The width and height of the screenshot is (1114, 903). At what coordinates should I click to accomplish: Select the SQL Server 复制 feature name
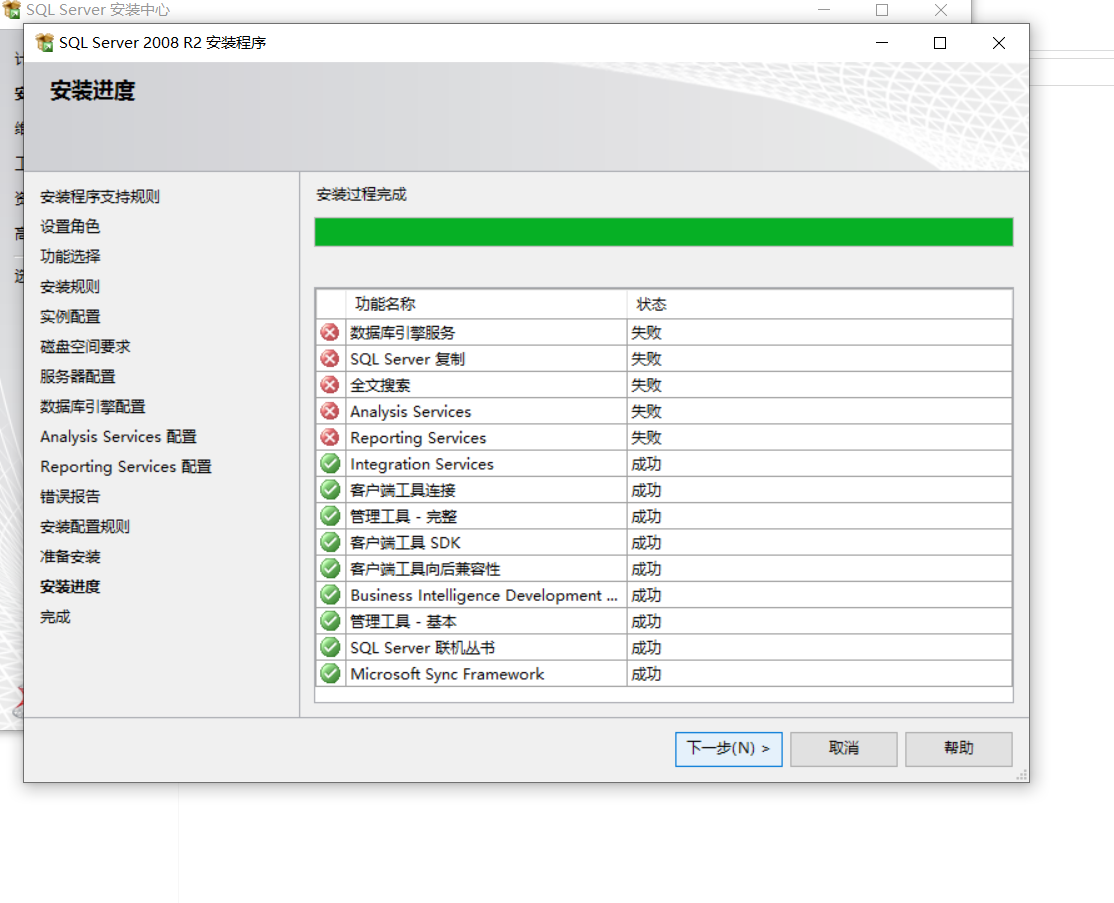pos(407,359)
